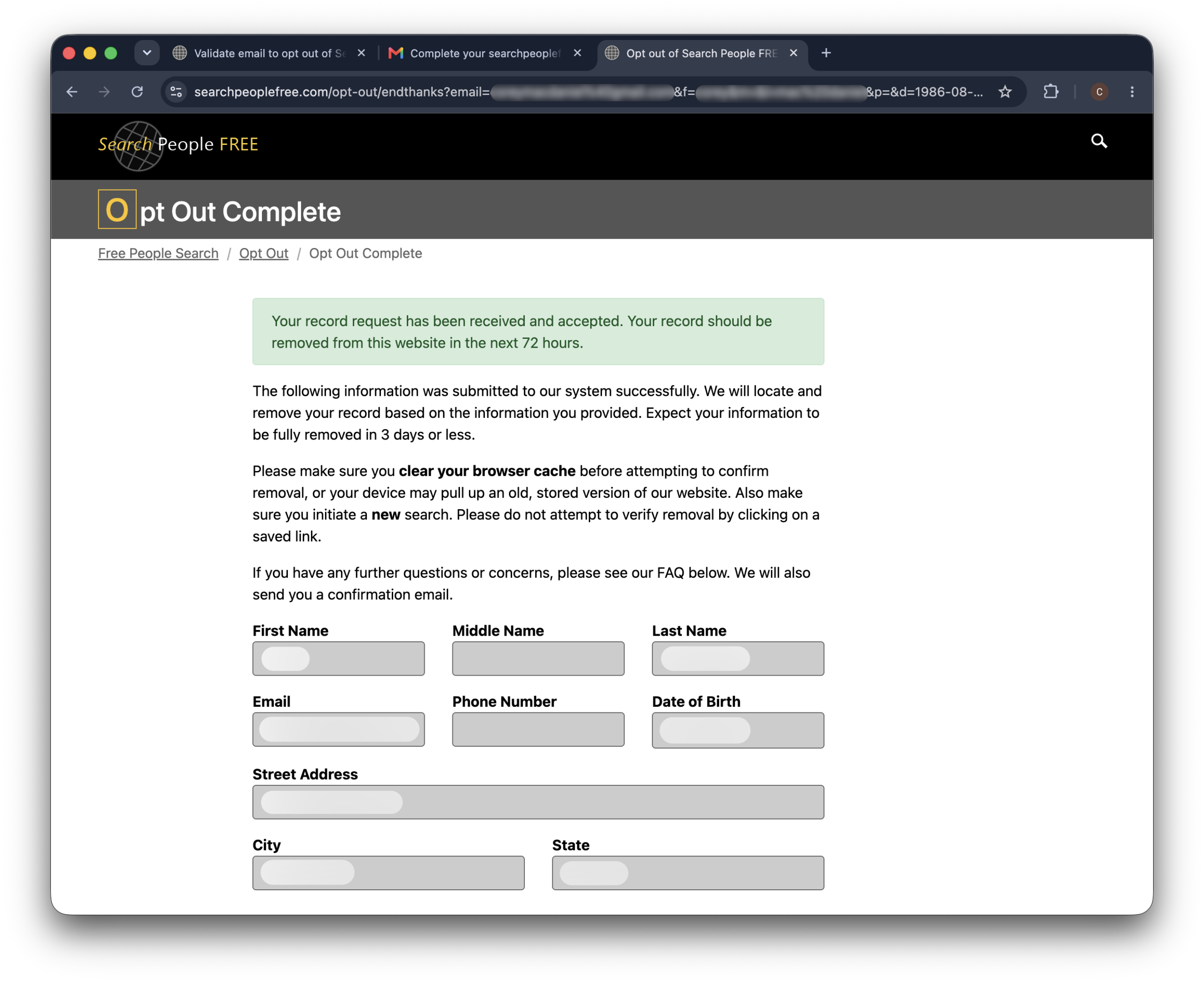Open the Chrome three-dot menu
The width and height of the screenshot is (1204, 982).
pos(1132,92)
